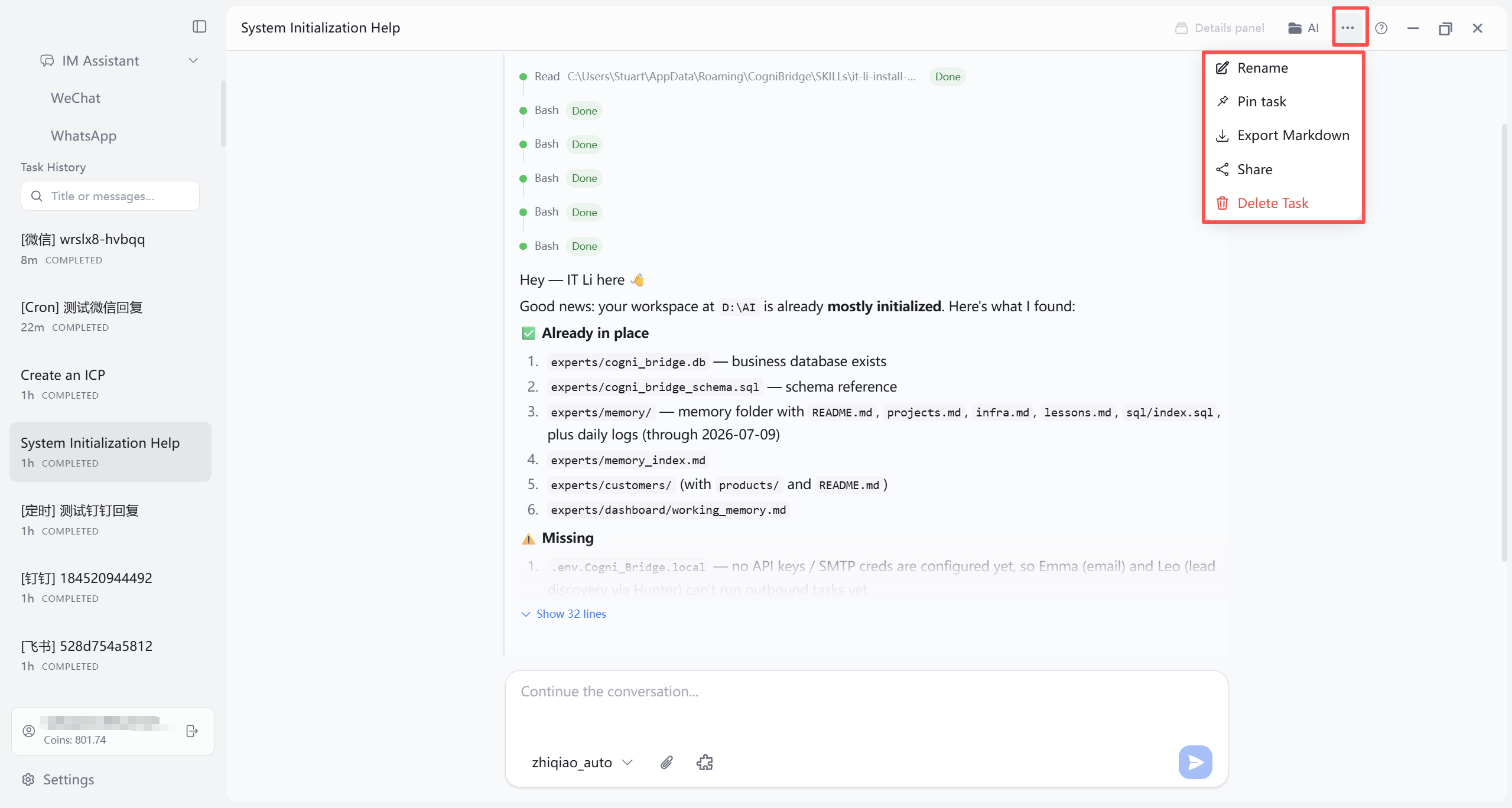This screenshot has height=808, width=1512.
Task: Click the Done badge on the Read step
Action: tap(947, 77)
